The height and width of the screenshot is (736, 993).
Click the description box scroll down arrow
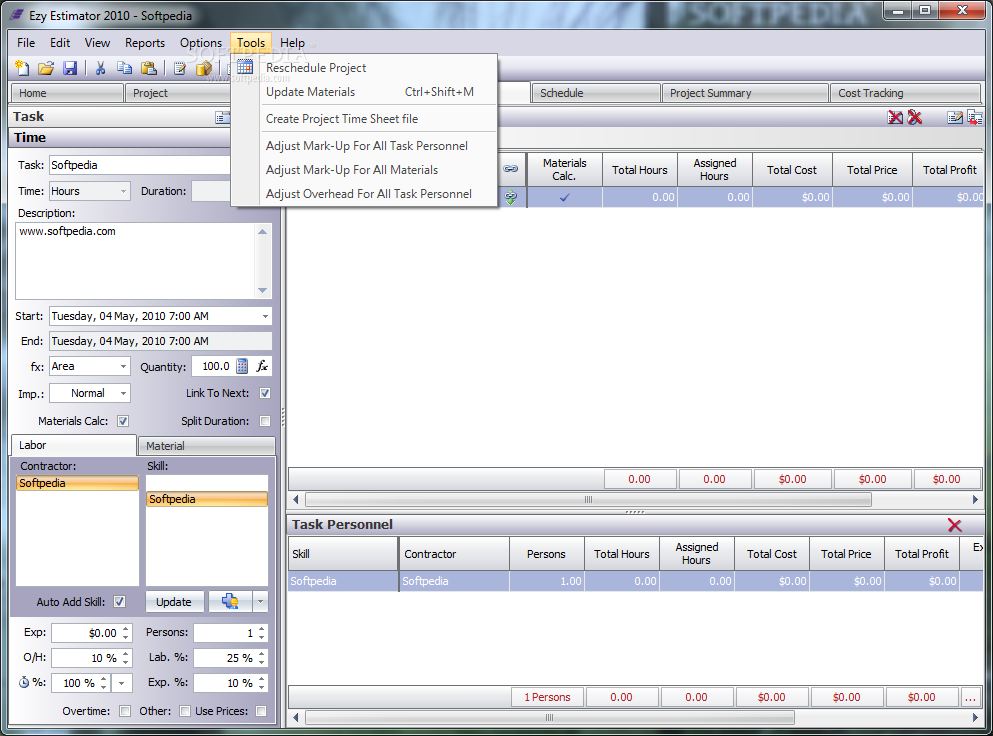[262, 290]
